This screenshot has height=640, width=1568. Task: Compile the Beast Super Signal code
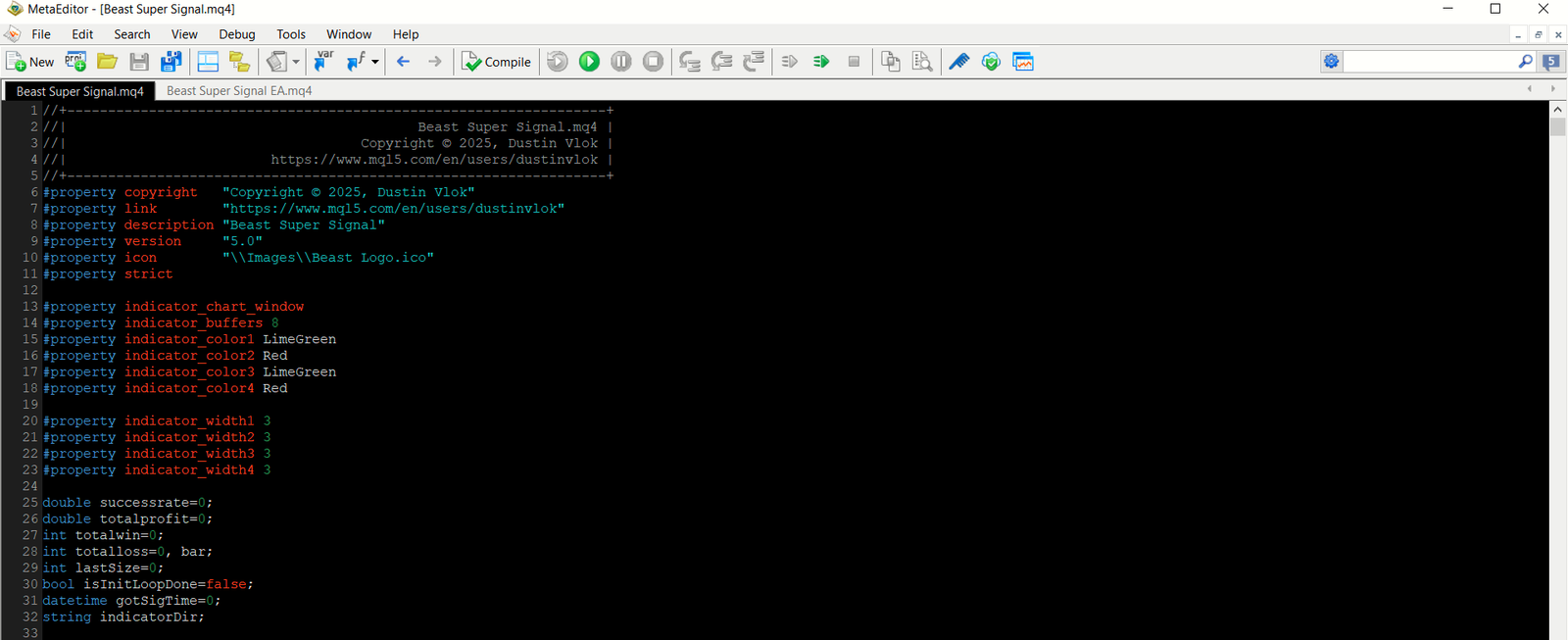pyautogui.click(x=497, y=62)
